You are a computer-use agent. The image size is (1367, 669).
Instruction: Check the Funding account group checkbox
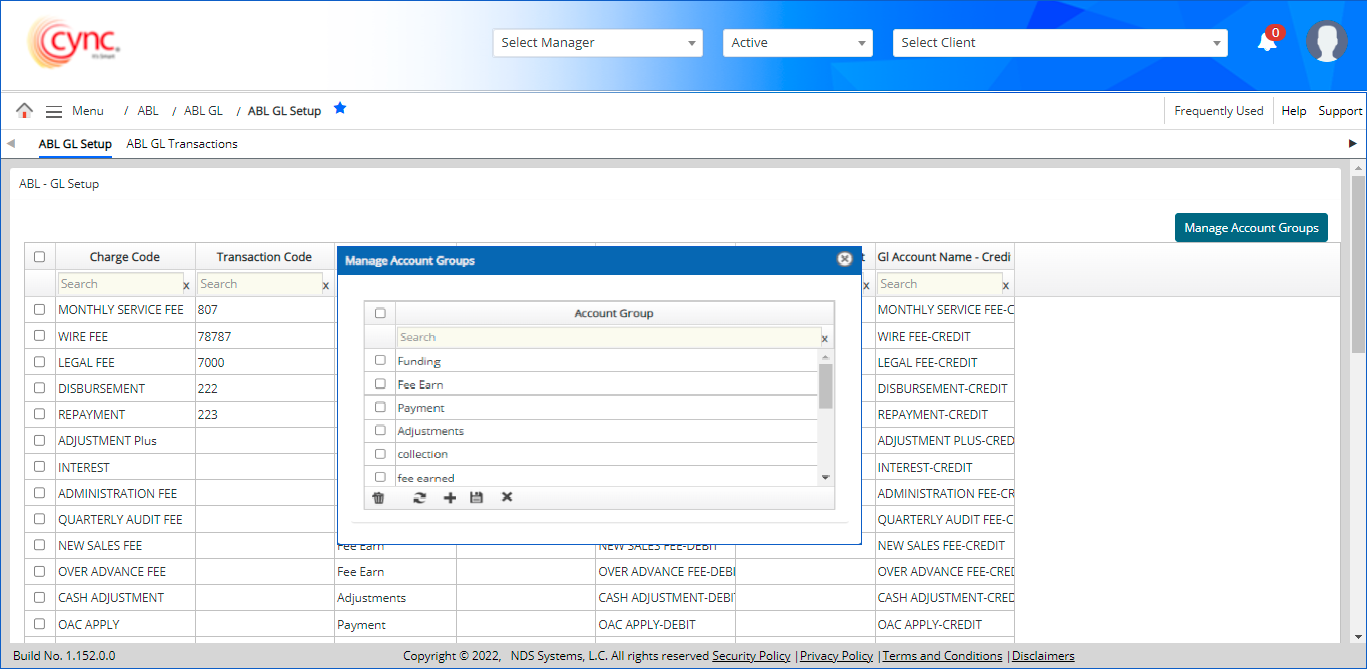point(380,360)
